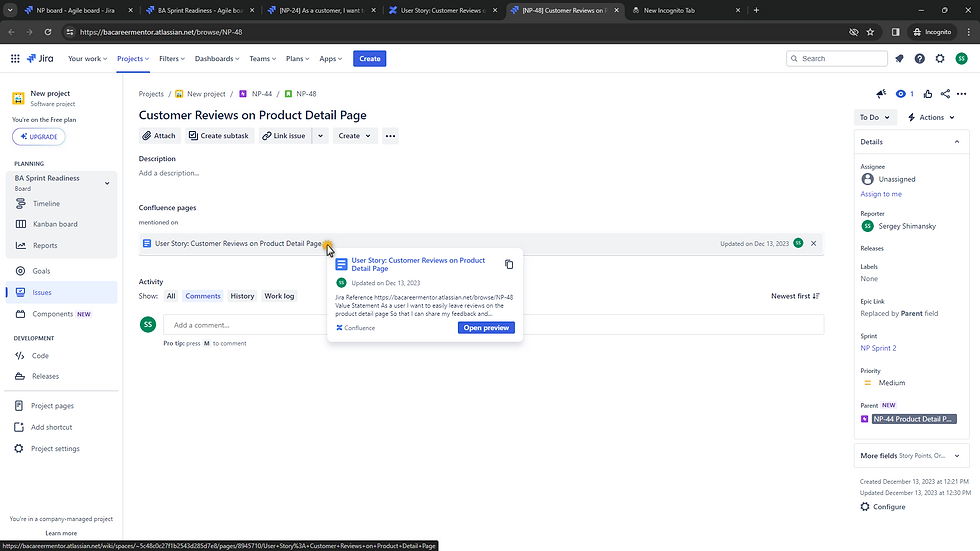980x551 pixels.
Task: Open toolbar ellipsis next to Create
Action: pos(390,136)
